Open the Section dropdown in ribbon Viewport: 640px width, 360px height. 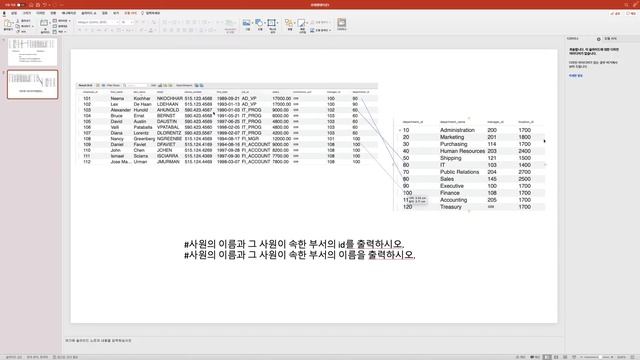click(x=60, y=31)
